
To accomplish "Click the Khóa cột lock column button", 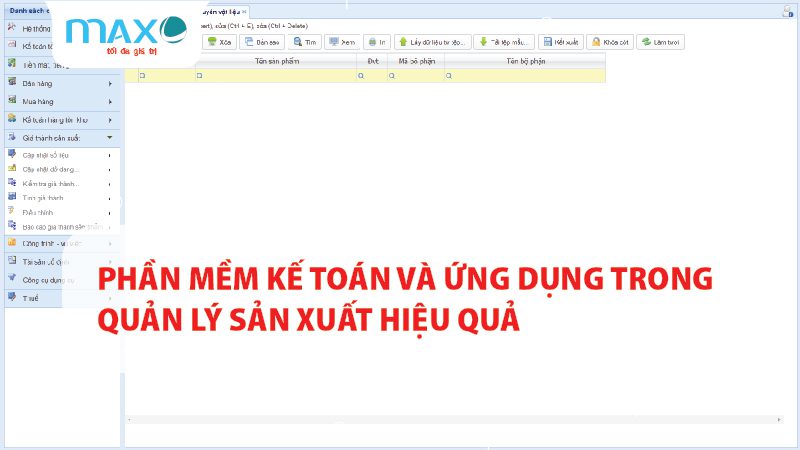I will click(610, 42).
